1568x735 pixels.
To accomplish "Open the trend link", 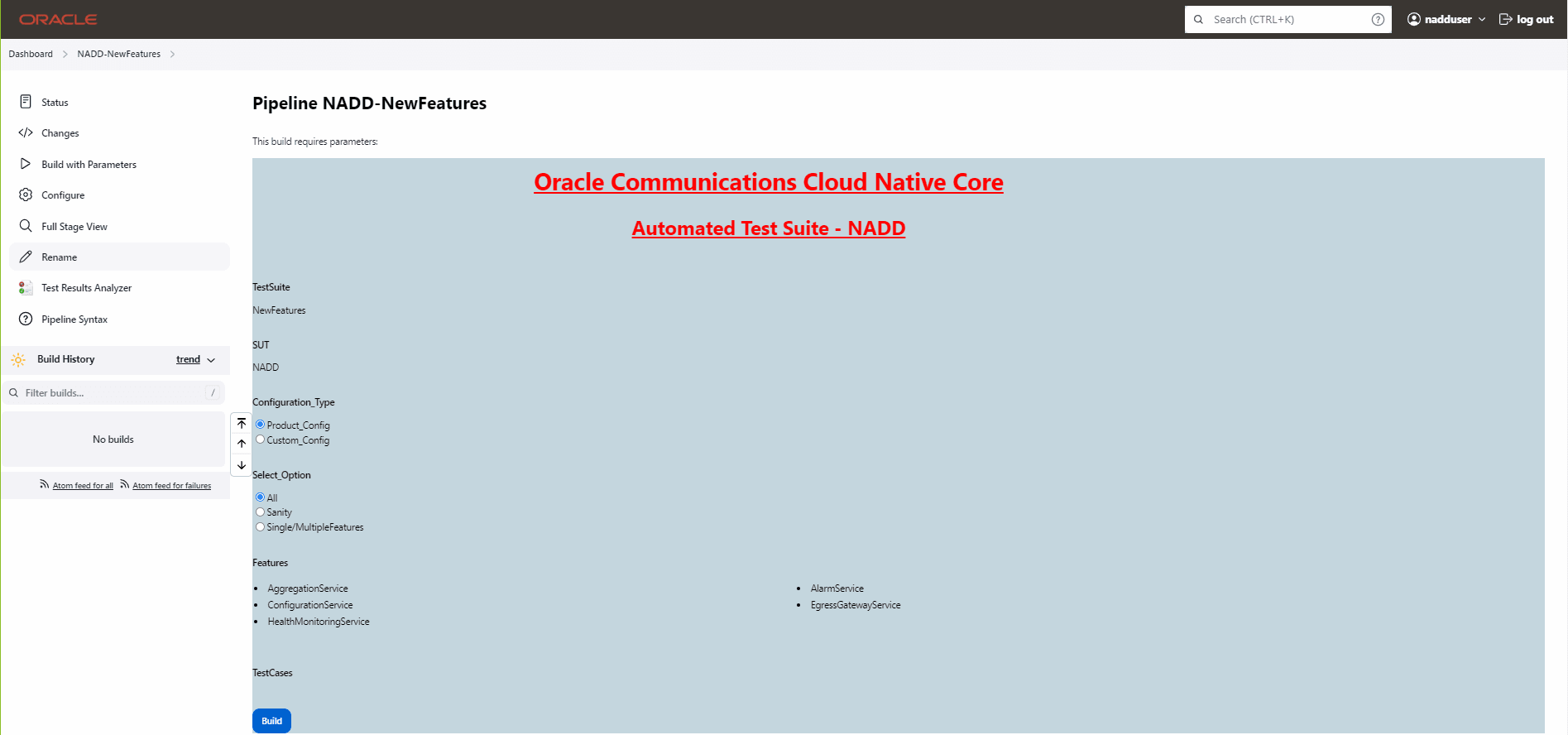I will pos(188,359).
